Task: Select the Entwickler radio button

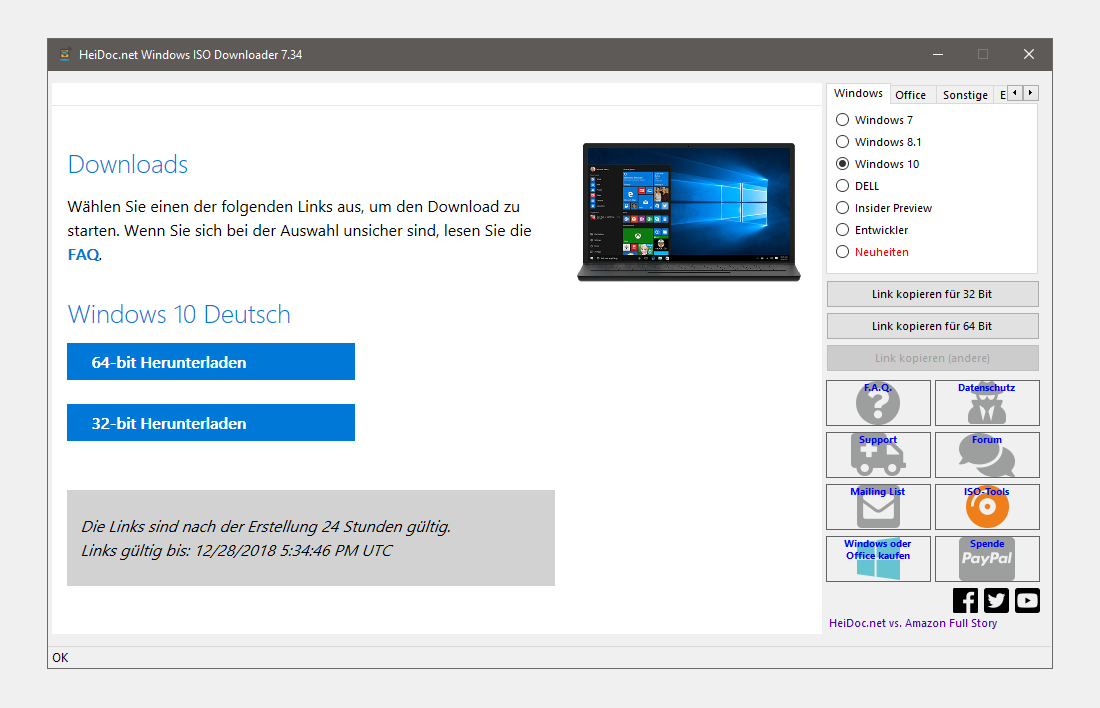Action: coord(843,230)
